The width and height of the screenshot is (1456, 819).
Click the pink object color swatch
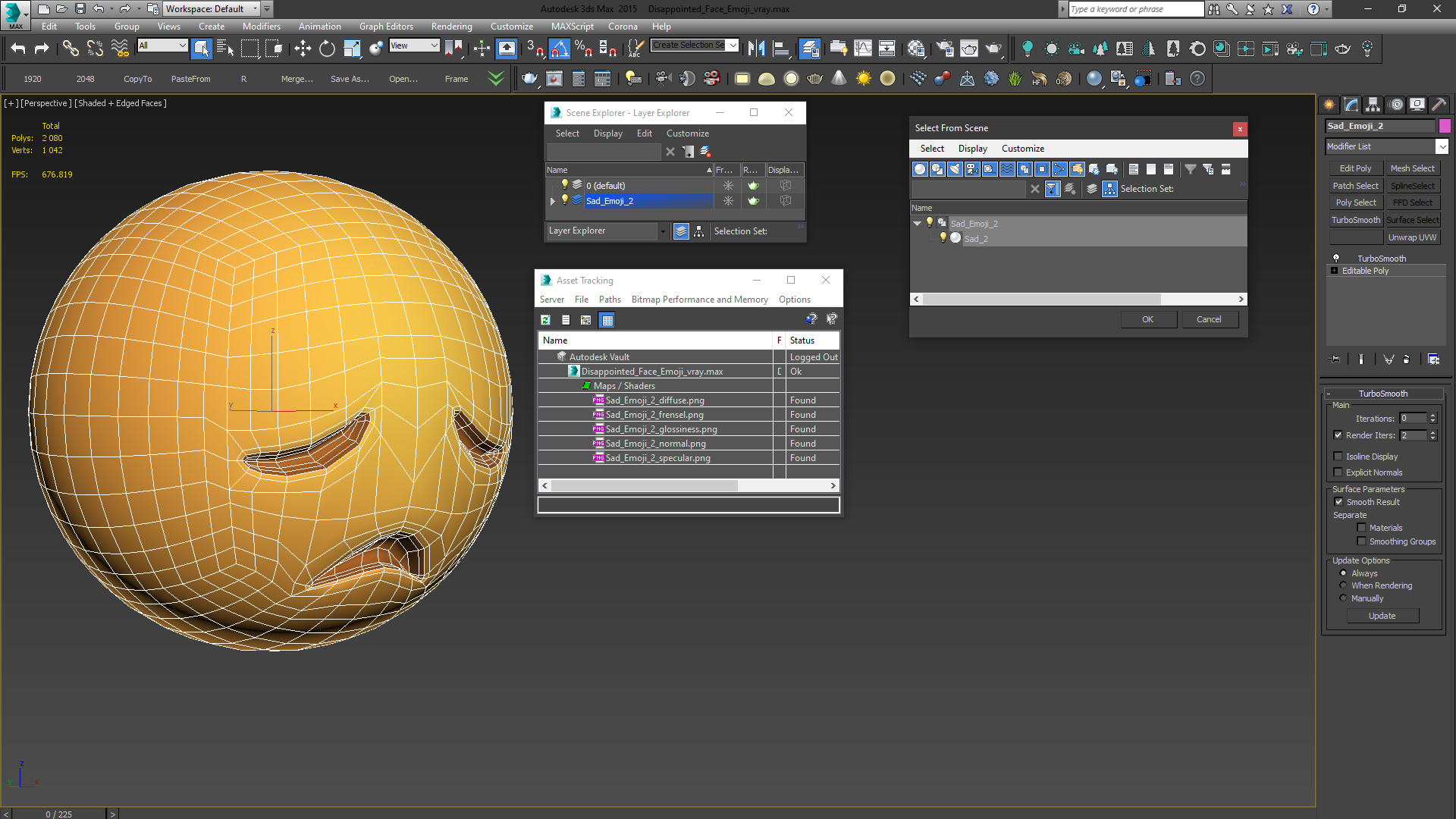click(1445, 126)
